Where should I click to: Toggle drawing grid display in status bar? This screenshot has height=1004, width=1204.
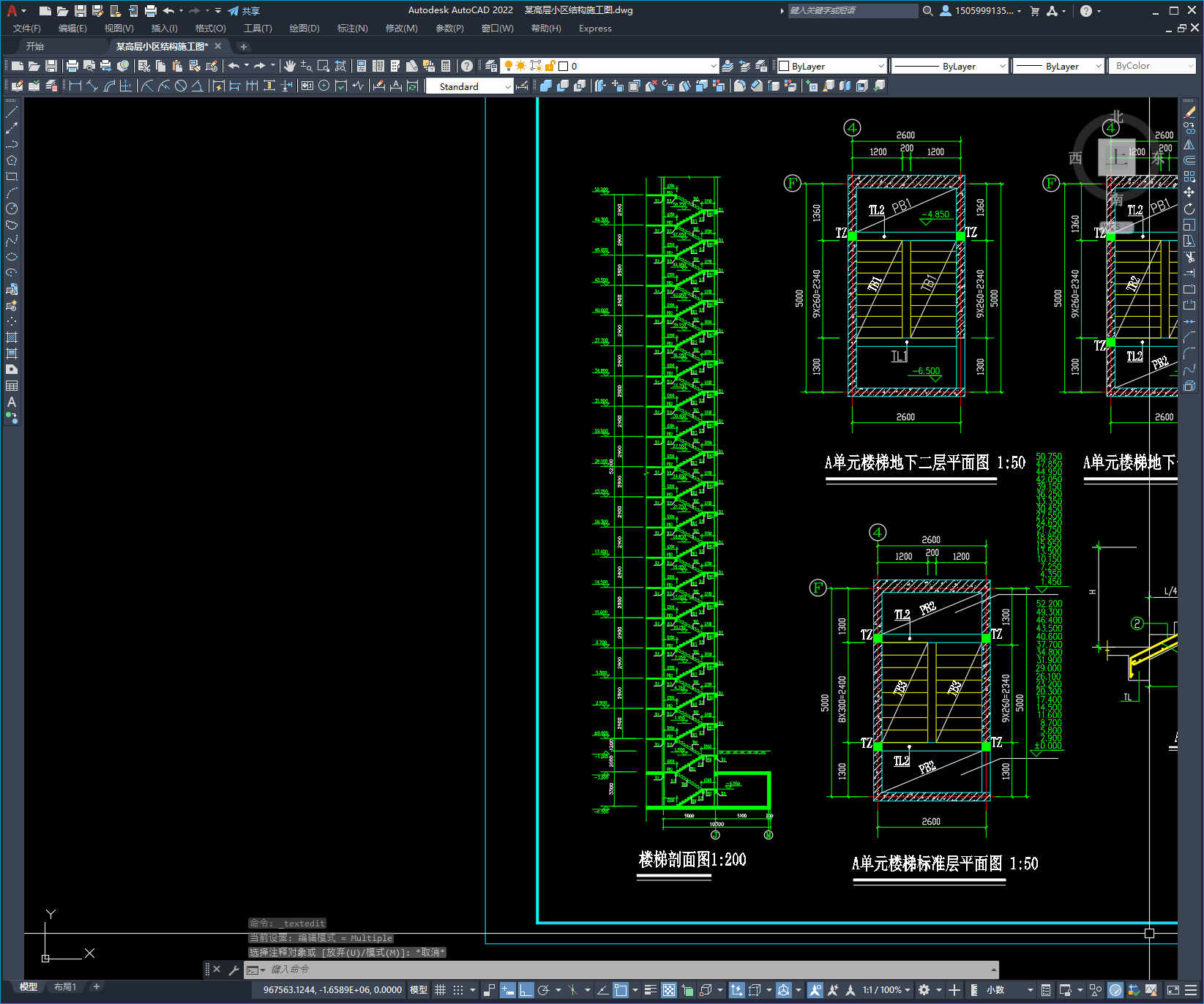click(440, 990)
